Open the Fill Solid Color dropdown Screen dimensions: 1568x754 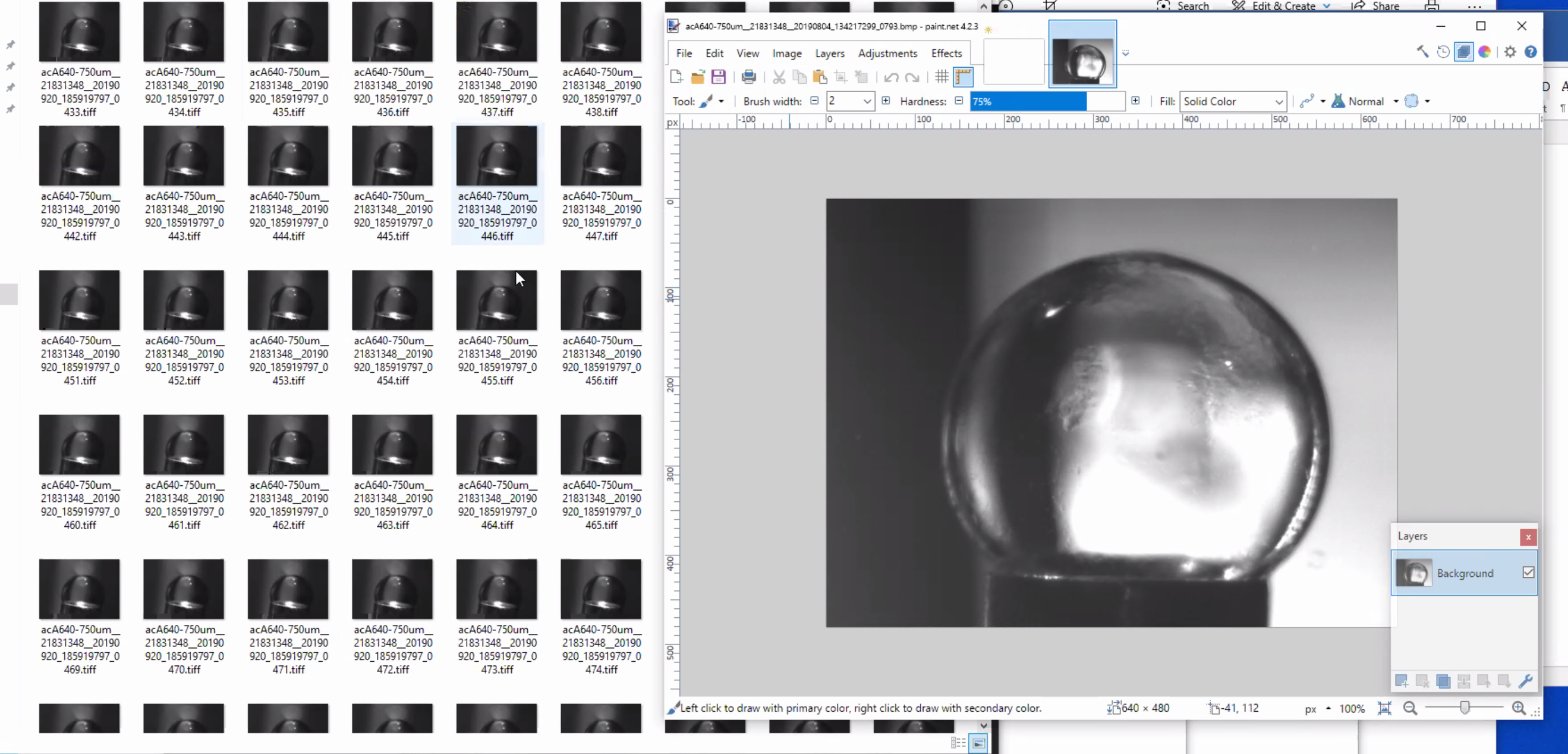[1233, 102]
